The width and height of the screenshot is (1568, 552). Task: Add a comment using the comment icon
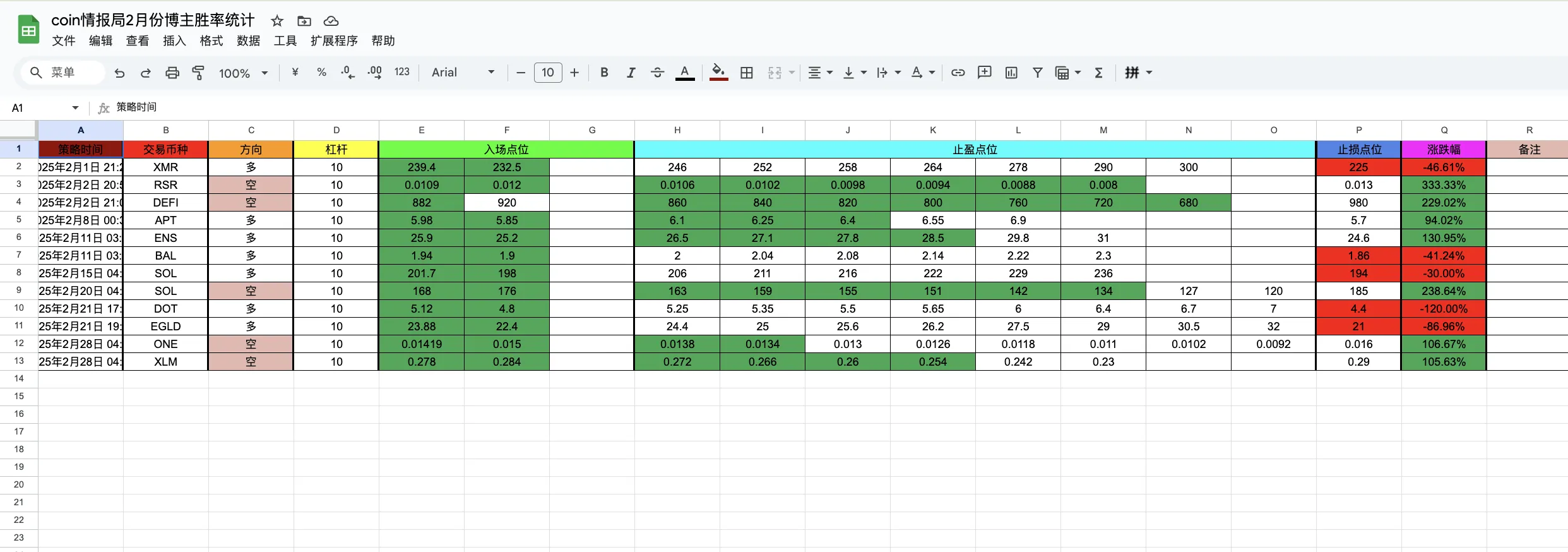(984, 73)
